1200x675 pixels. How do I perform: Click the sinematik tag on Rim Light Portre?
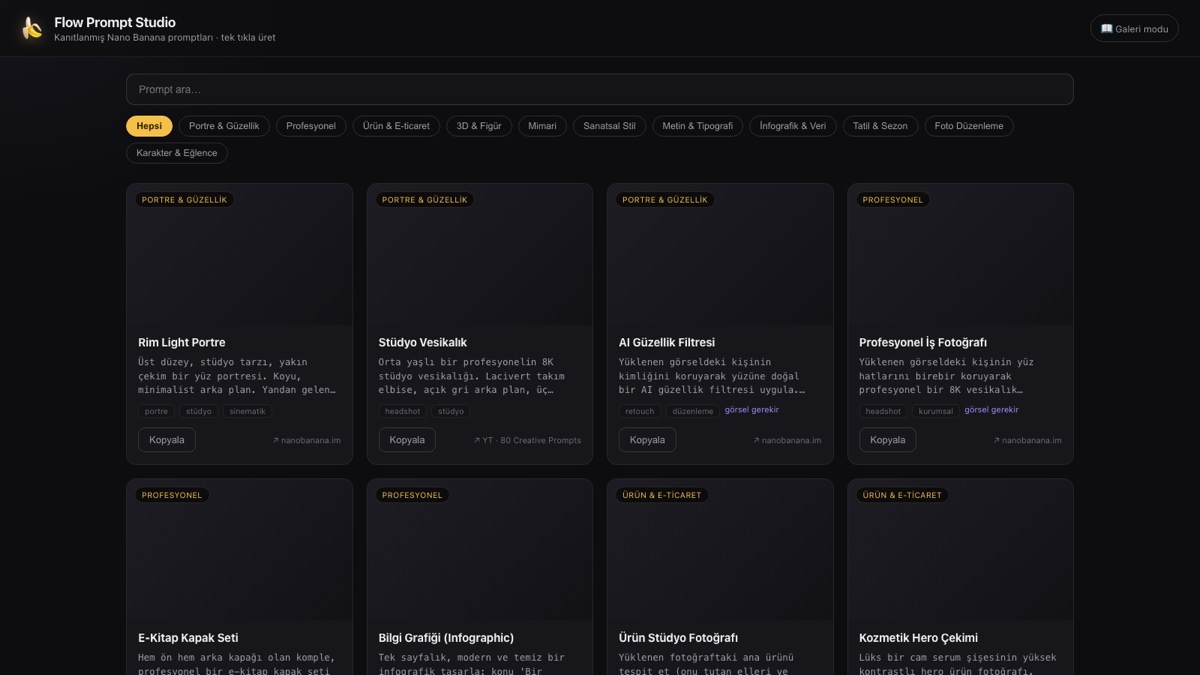coord(247,411)
